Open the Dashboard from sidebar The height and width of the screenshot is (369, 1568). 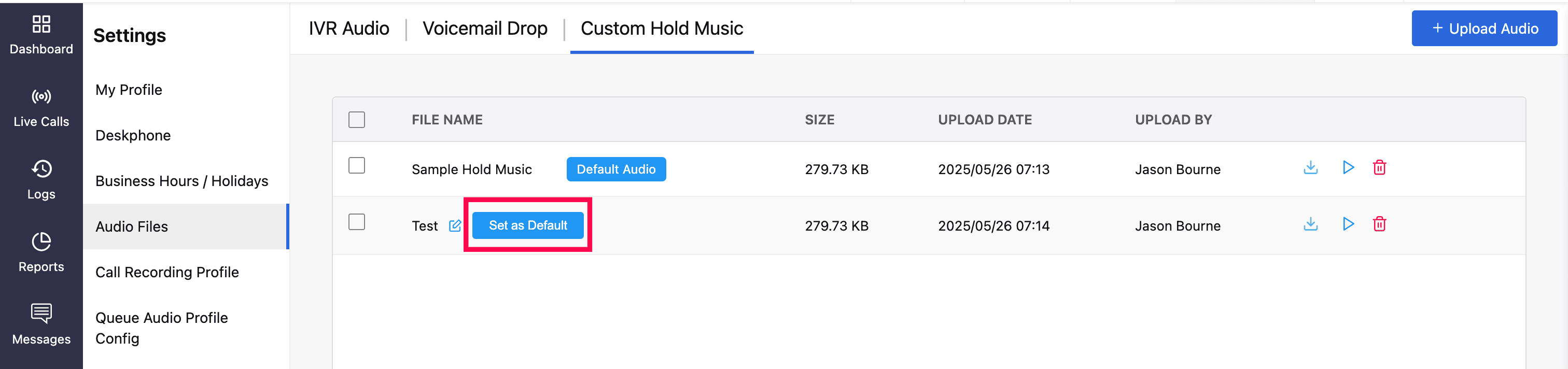click(41, 35)
